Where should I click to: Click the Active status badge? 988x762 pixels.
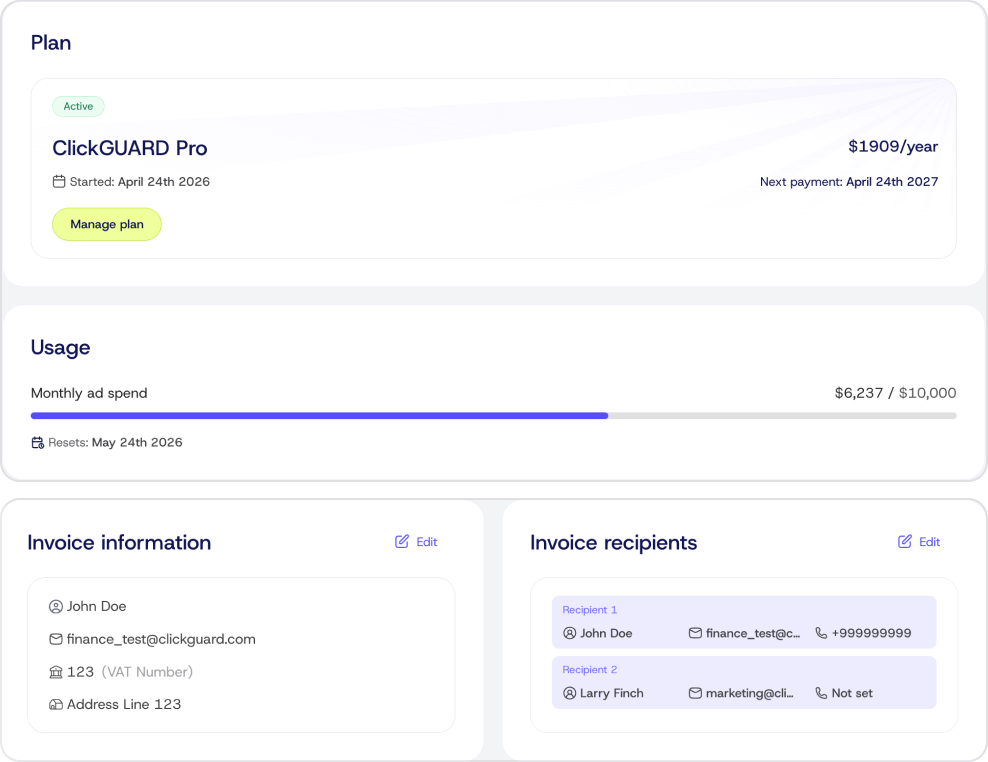[x=78, y=107]
